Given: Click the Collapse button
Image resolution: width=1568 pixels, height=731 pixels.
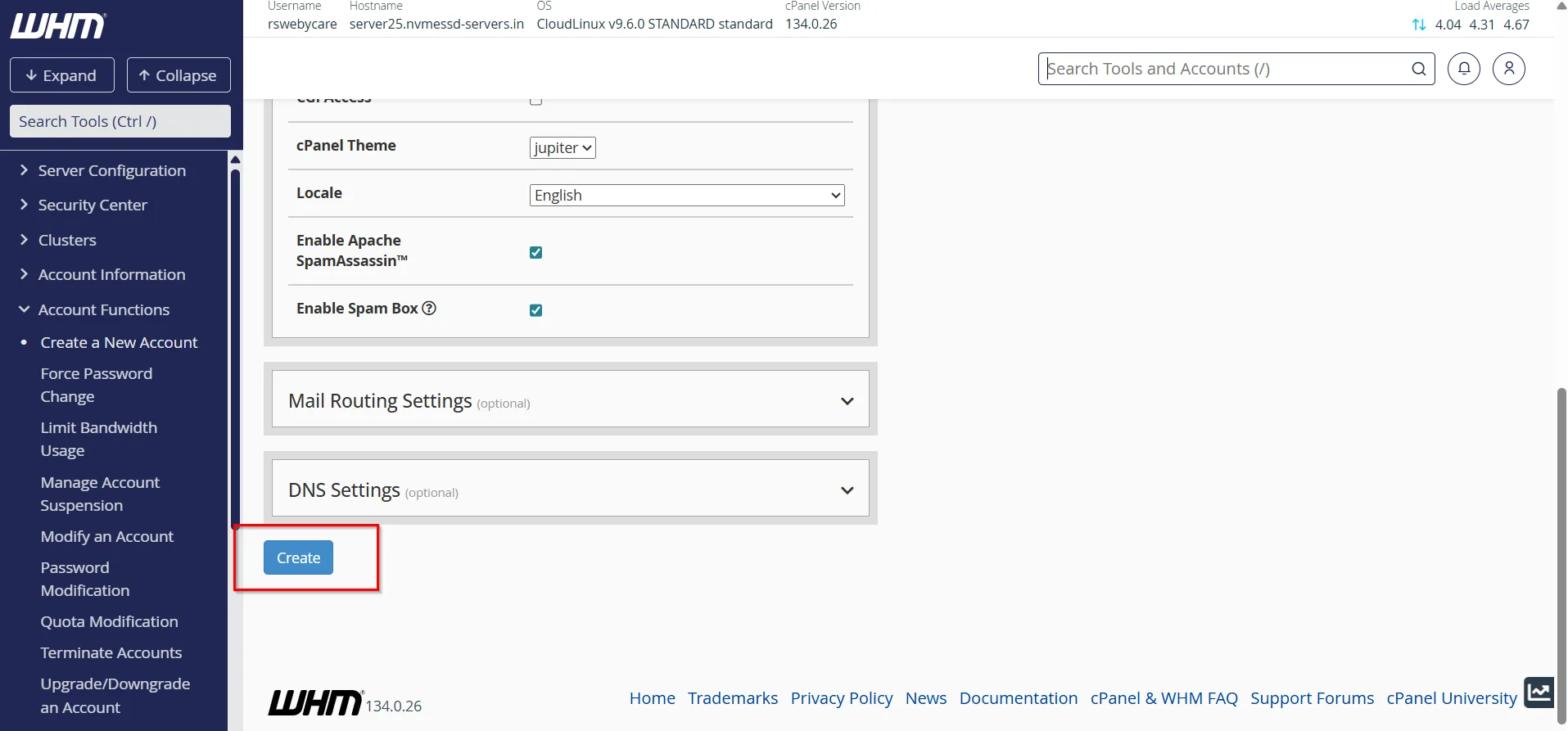Looking at the screenshot, I should point(178,75).
